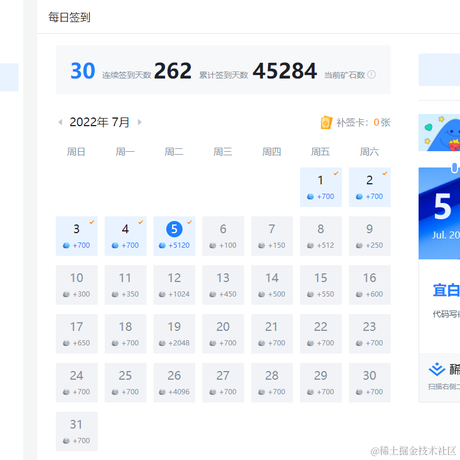Click the cumulative sign-in count 262

[173, 71]
